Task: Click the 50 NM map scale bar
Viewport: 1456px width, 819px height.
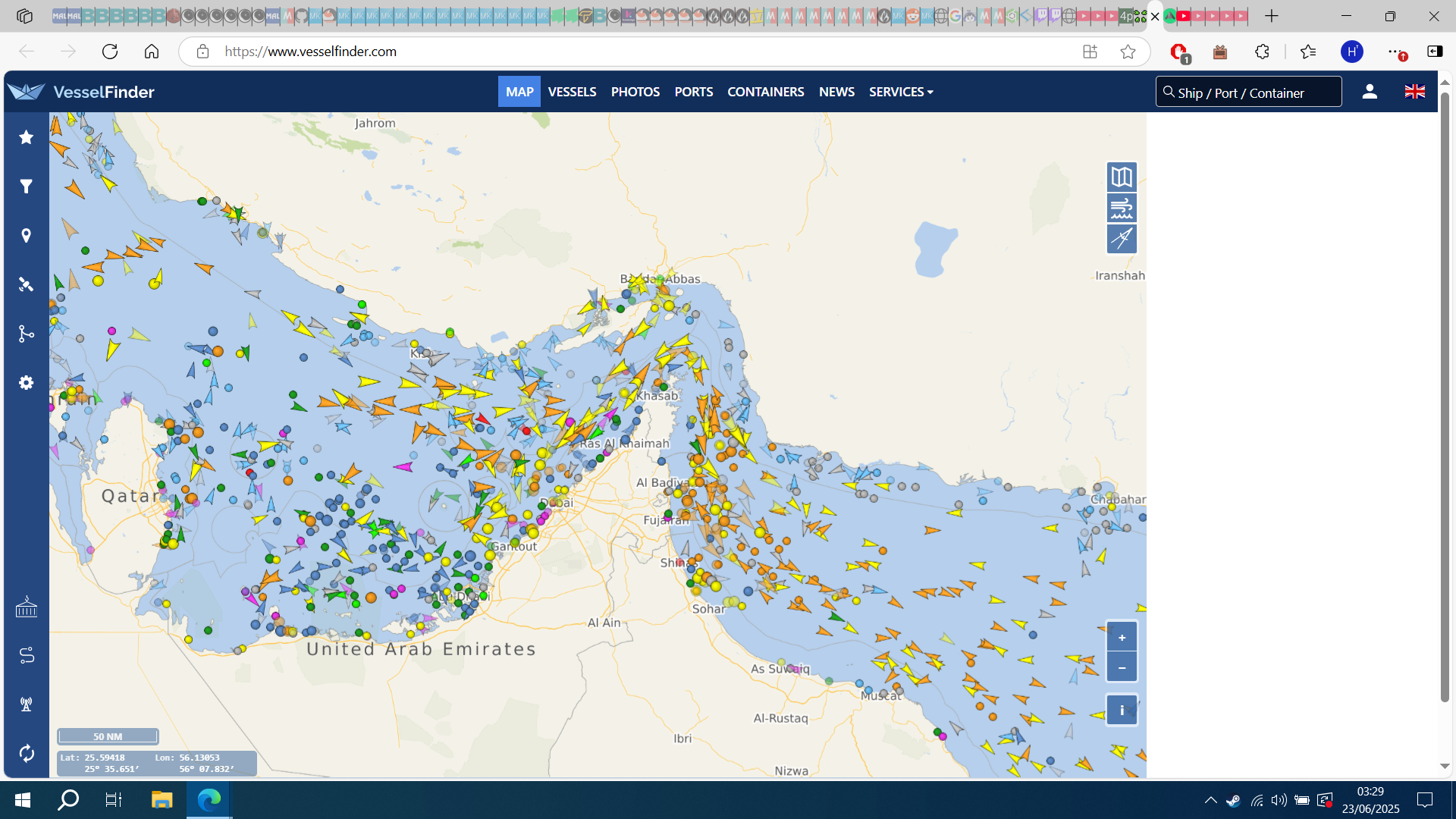Action: [x=108, y=736]
